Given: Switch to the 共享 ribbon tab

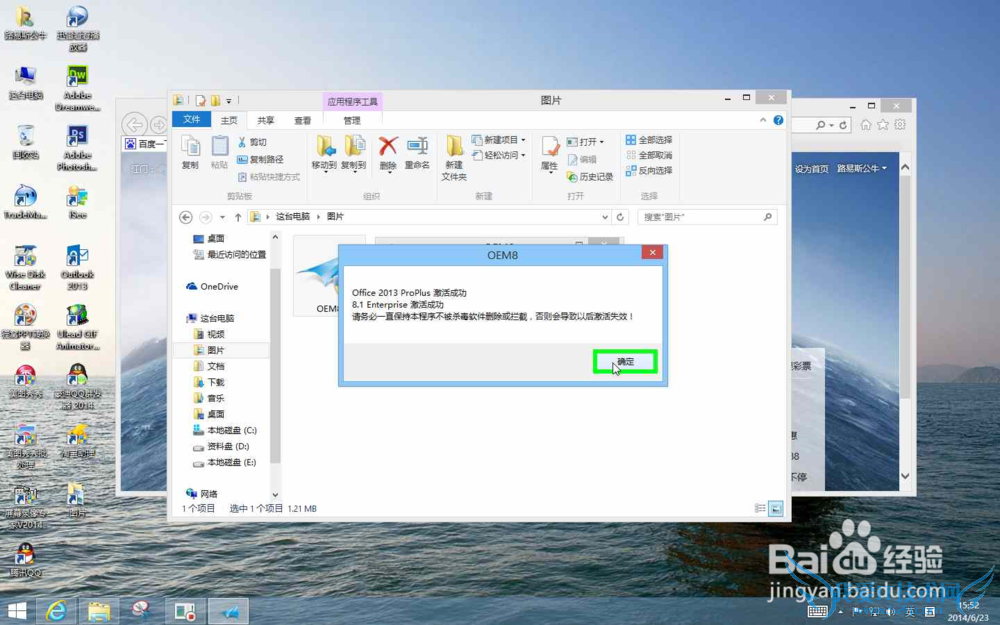Looking at the screenshot, I should 266,120.
